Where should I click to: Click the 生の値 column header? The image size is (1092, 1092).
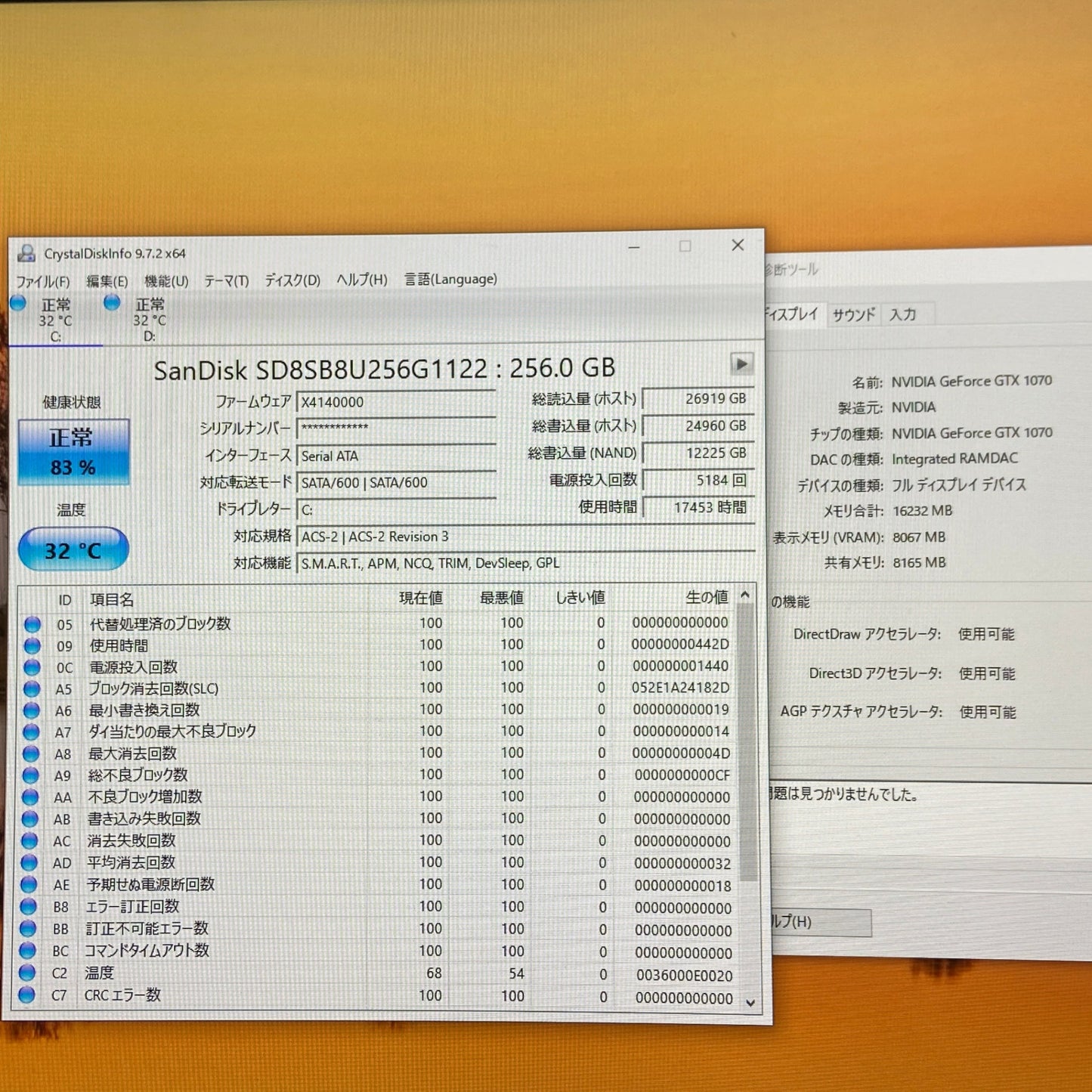click(707, 598)
